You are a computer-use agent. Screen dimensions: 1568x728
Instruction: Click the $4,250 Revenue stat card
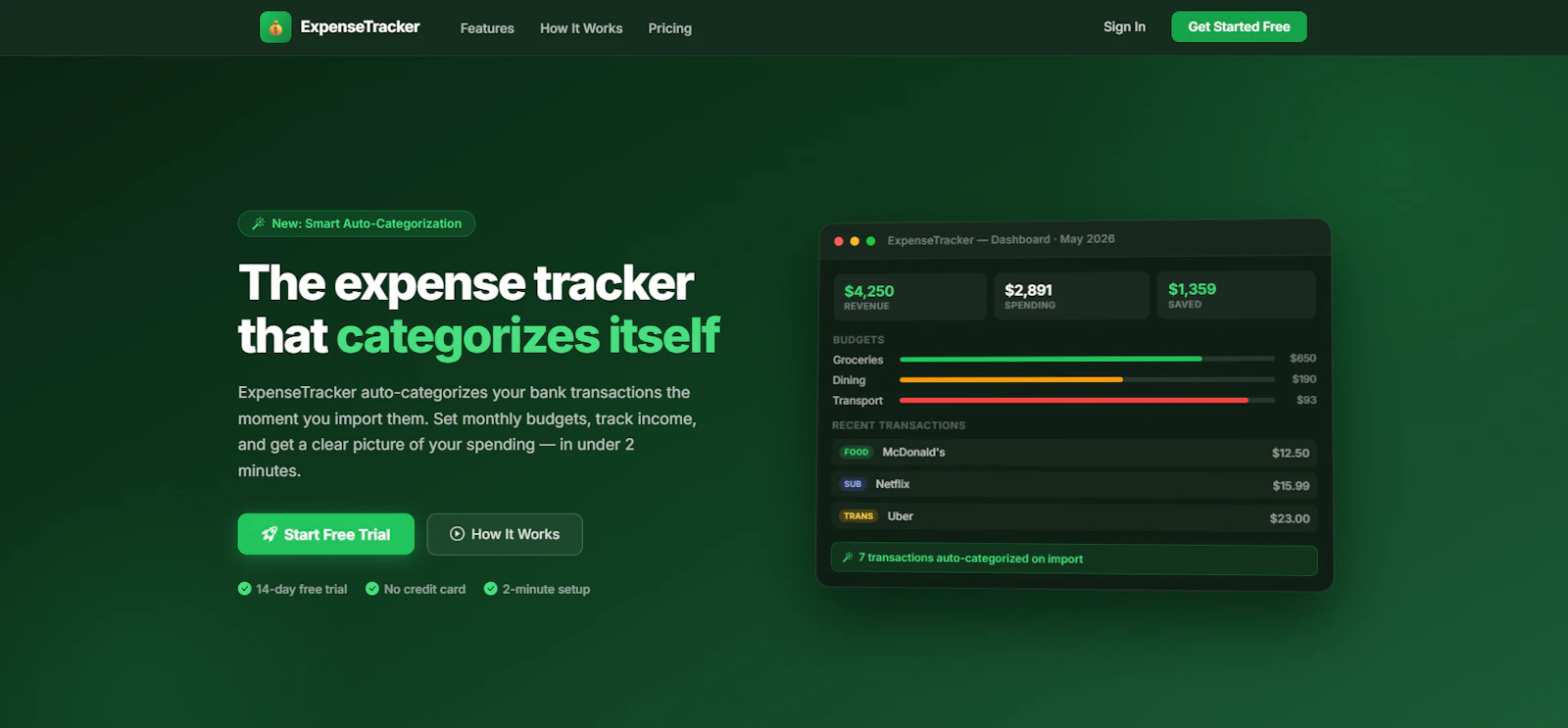coord(909,297)
